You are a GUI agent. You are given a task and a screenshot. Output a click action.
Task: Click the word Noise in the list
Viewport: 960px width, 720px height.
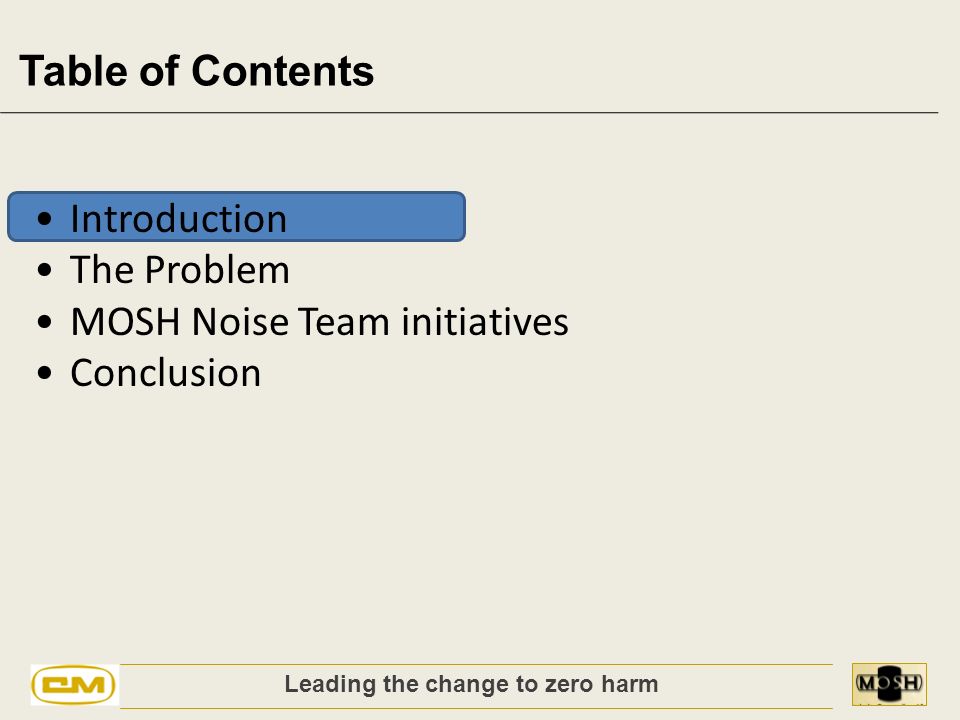tap(240, 321)
